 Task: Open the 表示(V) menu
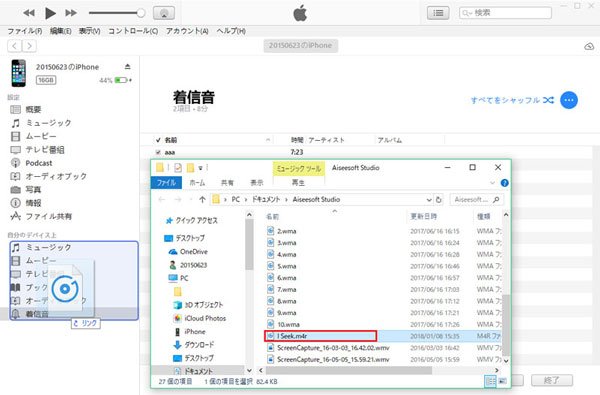pos(90,31)
